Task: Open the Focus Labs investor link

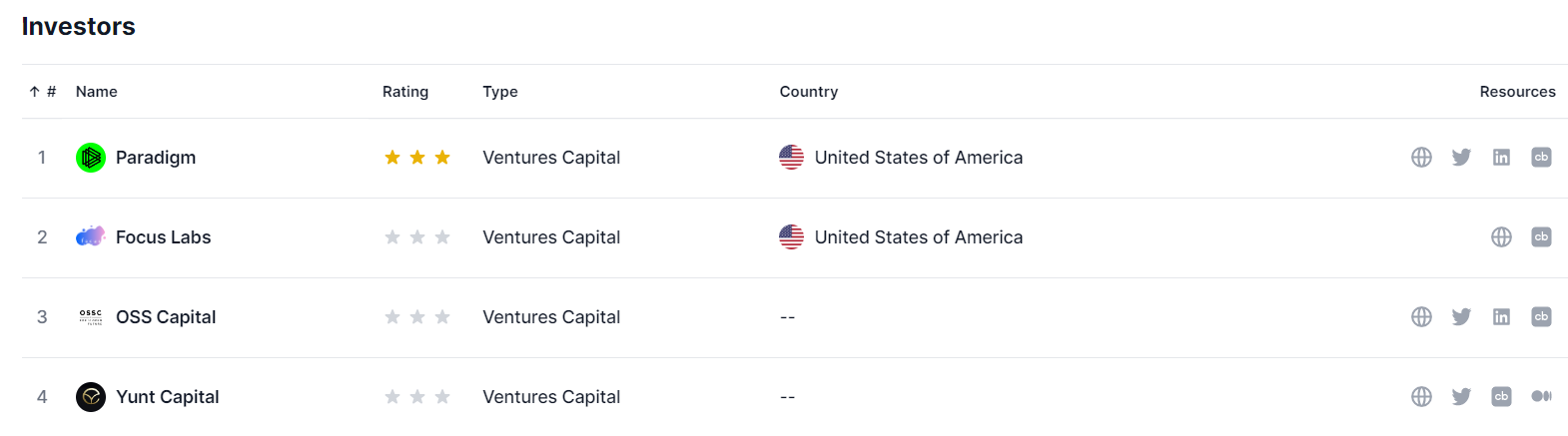Action: (164, 237)
